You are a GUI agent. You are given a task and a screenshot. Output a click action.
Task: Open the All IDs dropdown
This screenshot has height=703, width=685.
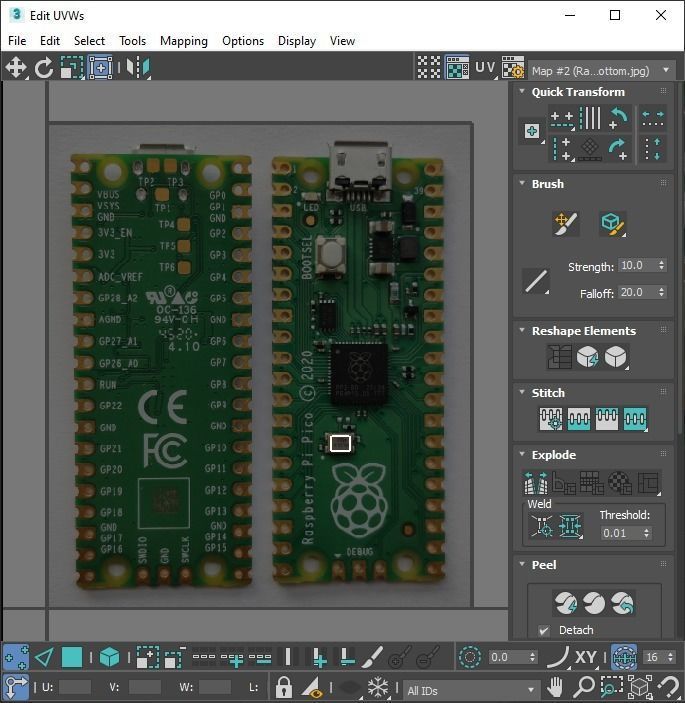[470, 690]
